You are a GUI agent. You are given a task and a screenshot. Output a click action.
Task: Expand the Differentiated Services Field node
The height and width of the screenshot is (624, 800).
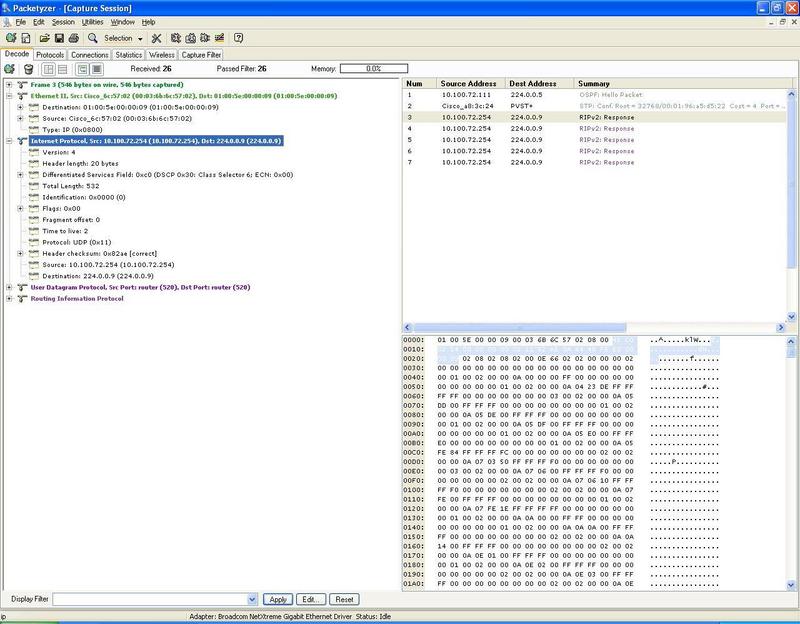pos(20,174)
